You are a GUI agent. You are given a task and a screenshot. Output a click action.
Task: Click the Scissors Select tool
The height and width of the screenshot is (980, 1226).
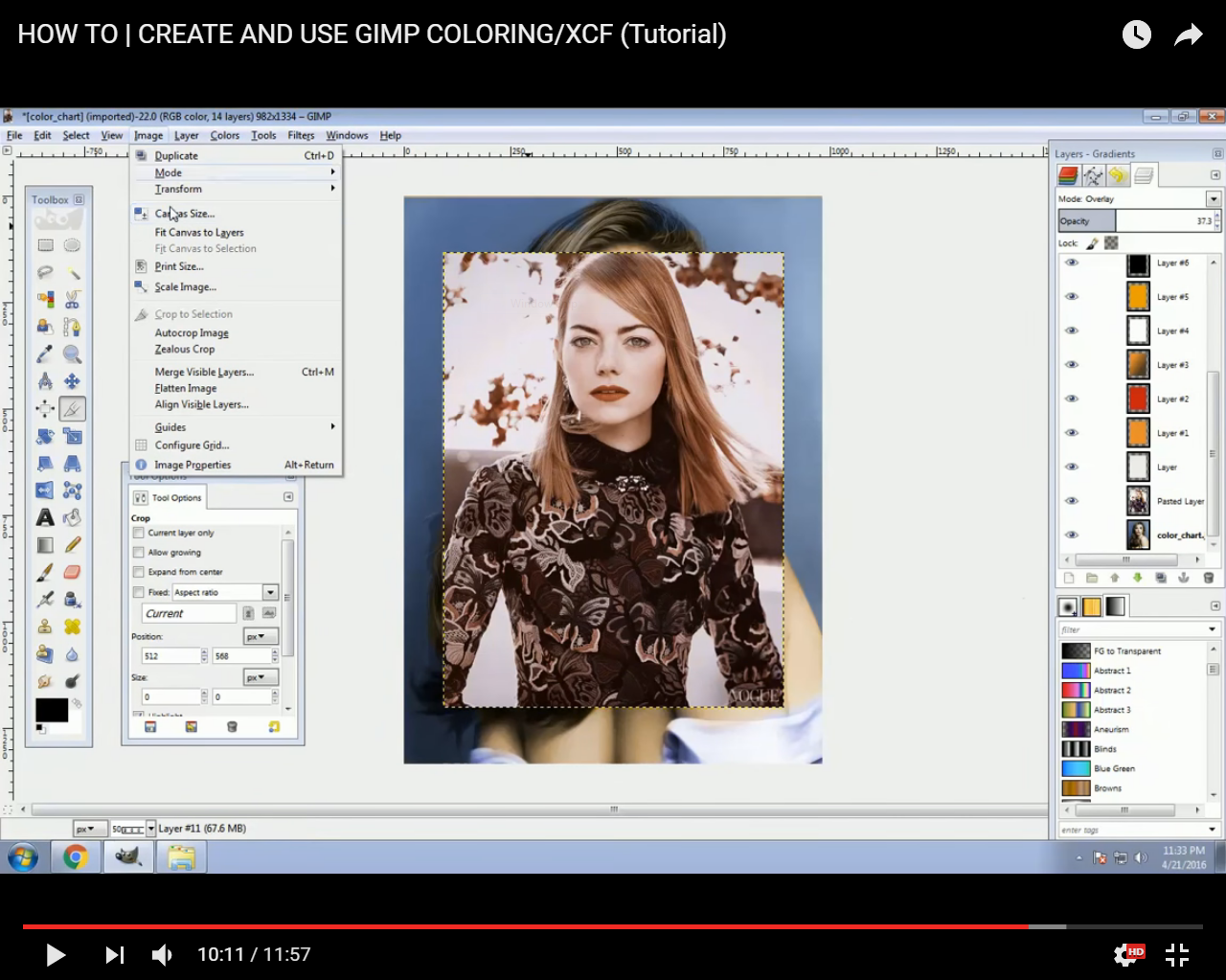(x=72, y=300)
